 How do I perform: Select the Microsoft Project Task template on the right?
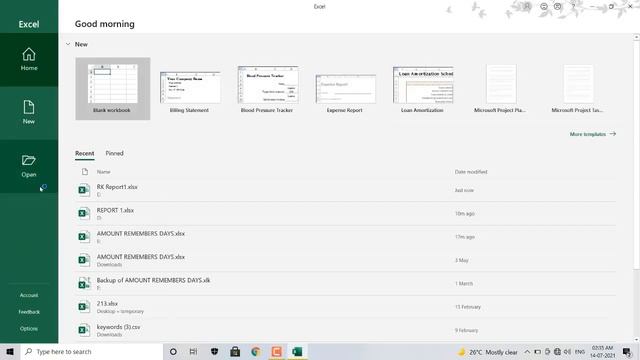coord(578,89)
